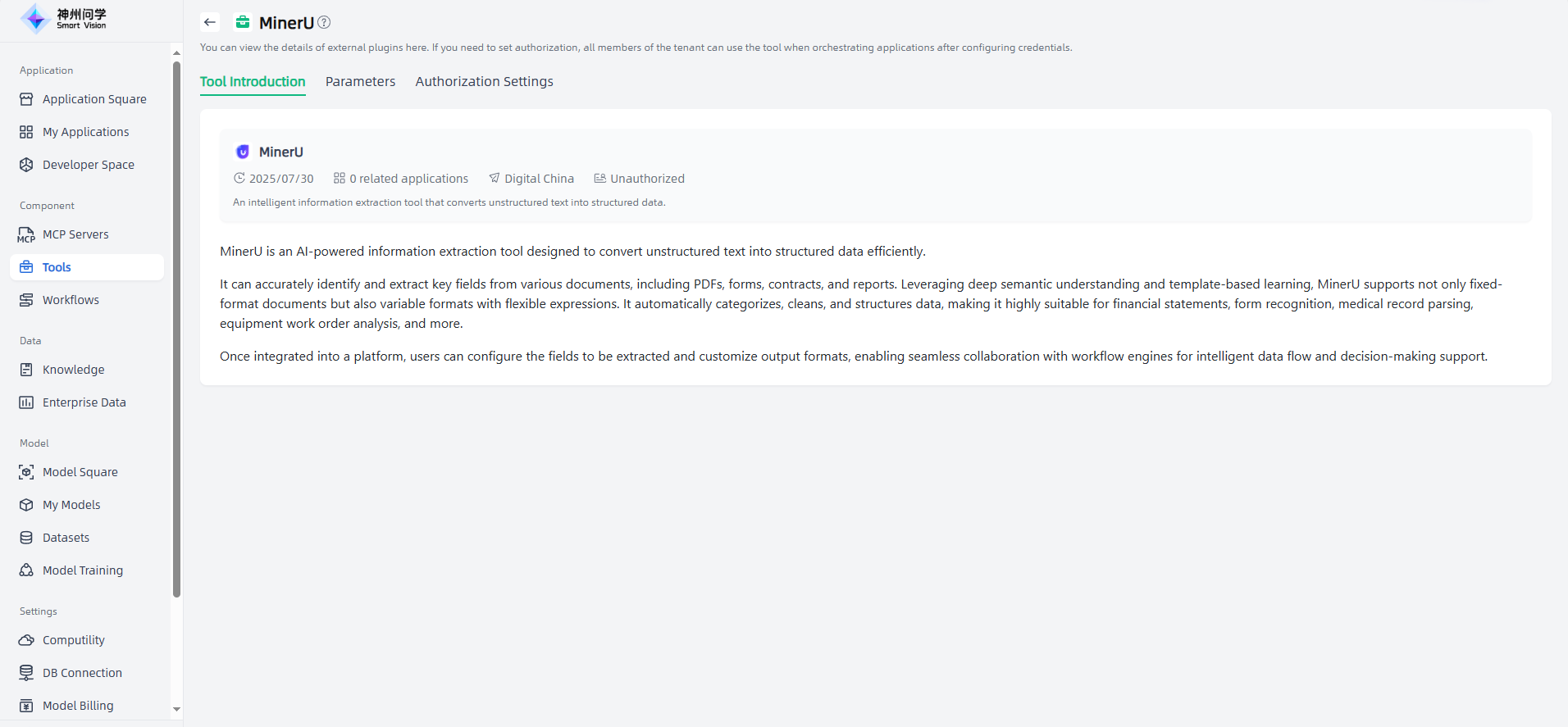Open the Authorization Settings tab
Viewport: 1568px width, 727px height.
point(484,81)
